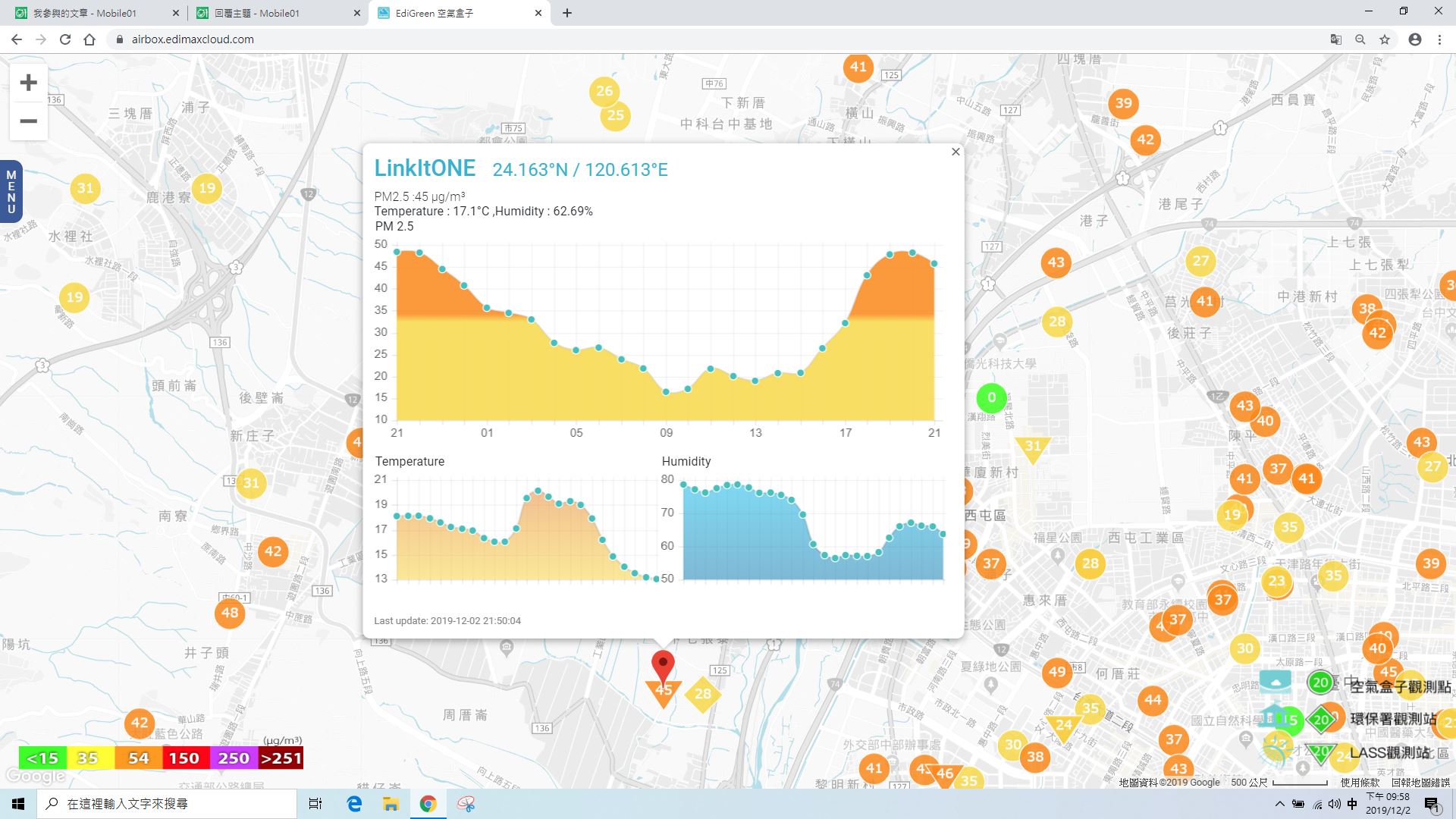Screen dimensions: 1456x819
Task: Click the orange 54 legend swatch
Action: click(x=138, y=758)
